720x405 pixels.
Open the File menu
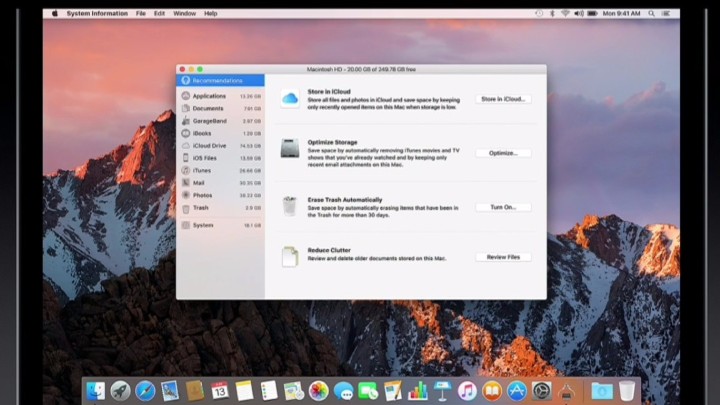141,13
